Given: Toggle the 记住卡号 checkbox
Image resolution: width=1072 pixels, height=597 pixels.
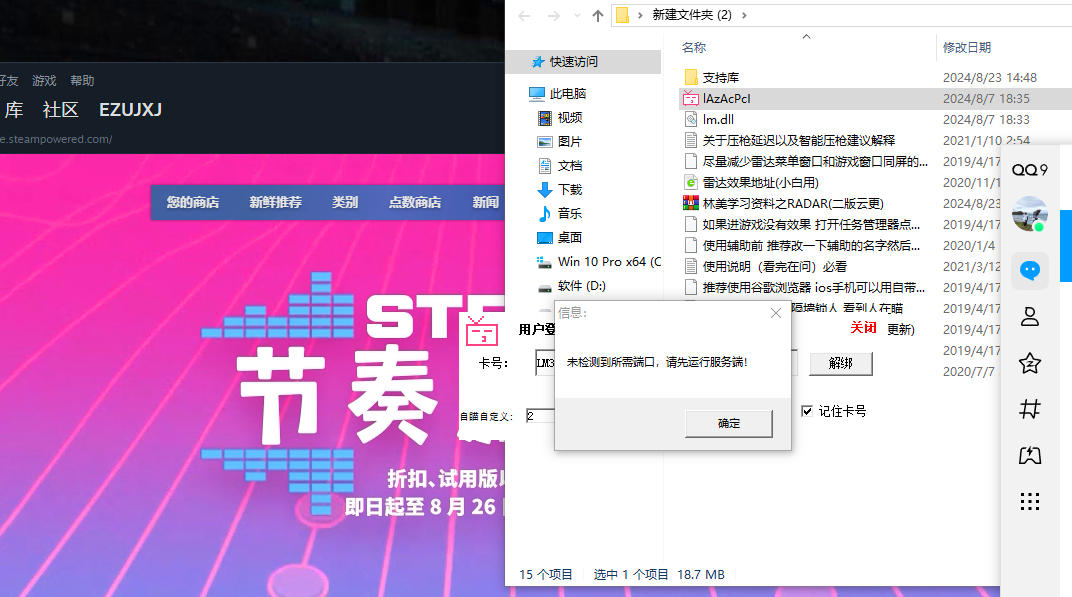Looking at the screenshot, I should coord(807,411).
